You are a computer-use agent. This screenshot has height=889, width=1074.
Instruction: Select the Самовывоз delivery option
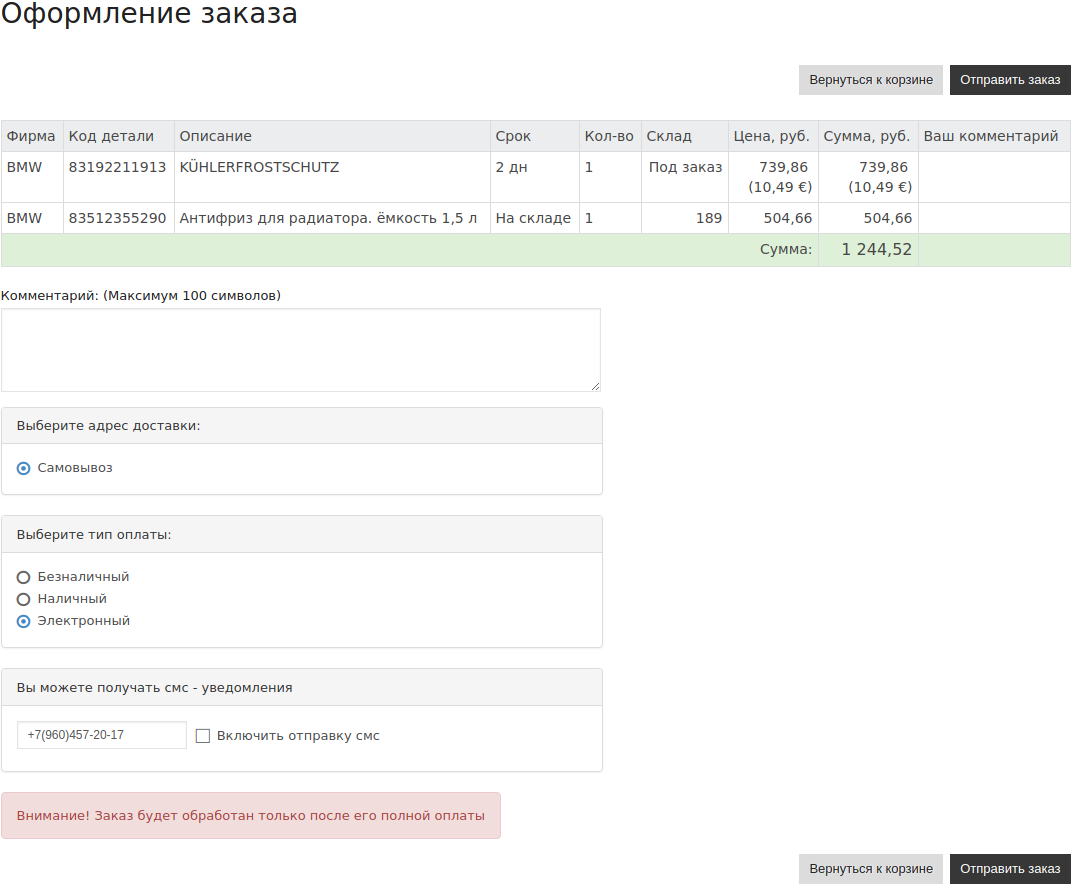coord(24,468)
